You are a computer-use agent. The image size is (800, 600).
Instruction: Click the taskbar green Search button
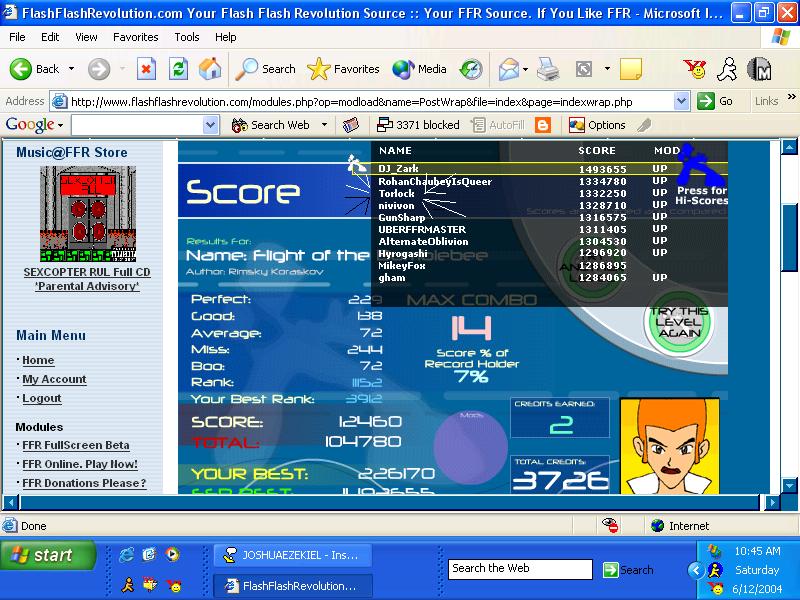[628, 569]
